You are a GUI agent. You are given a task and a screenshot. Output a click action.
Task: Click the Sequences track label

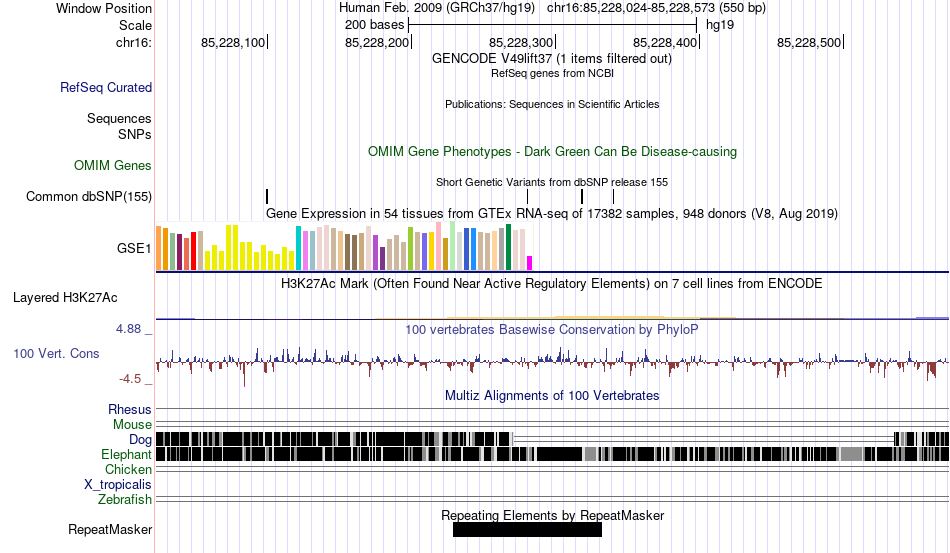tap(119, 118)
